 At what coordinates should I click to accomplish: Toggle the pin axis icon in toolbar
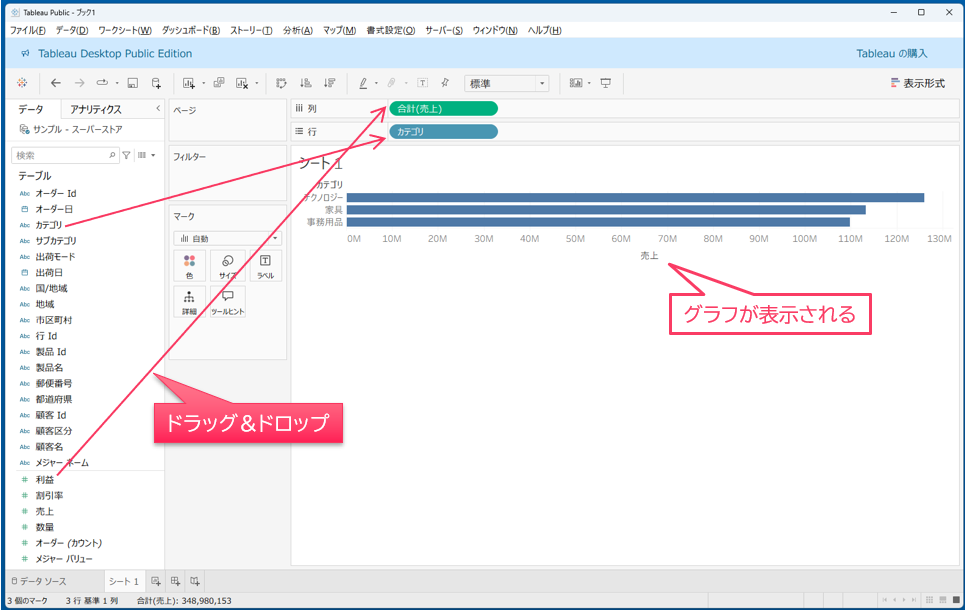coord(445,84)
